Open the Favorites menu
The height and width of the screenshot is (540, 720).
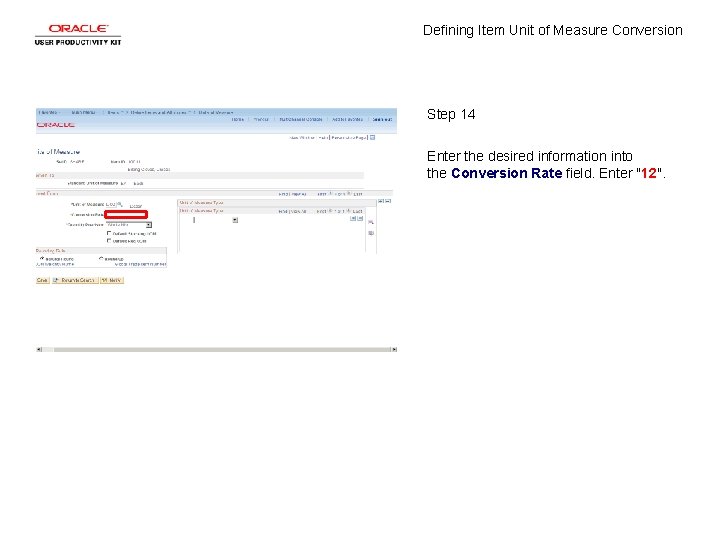[48, 112]
